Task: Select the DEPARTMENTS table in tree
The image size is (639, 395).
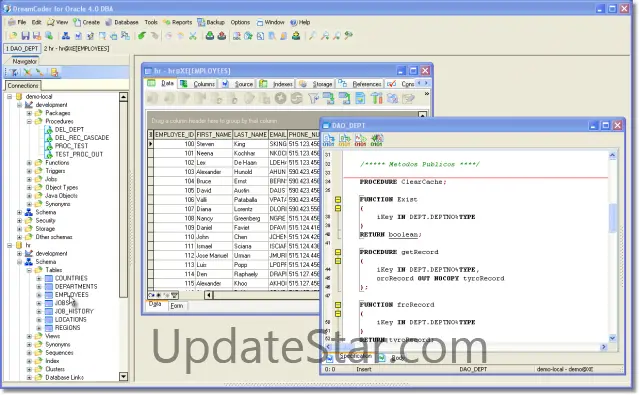Action: pos(76,287)
